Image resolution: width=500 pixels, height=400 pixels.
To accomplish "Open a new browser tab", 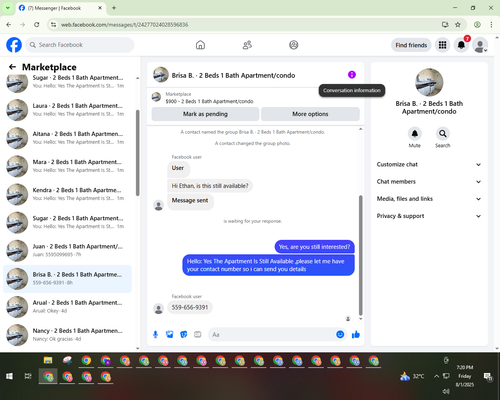I will (114, 8).
